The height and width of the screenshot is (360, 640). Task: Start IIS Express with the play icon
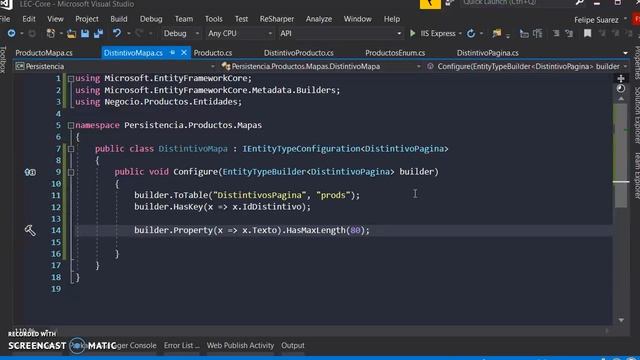[x=412, y=33]
